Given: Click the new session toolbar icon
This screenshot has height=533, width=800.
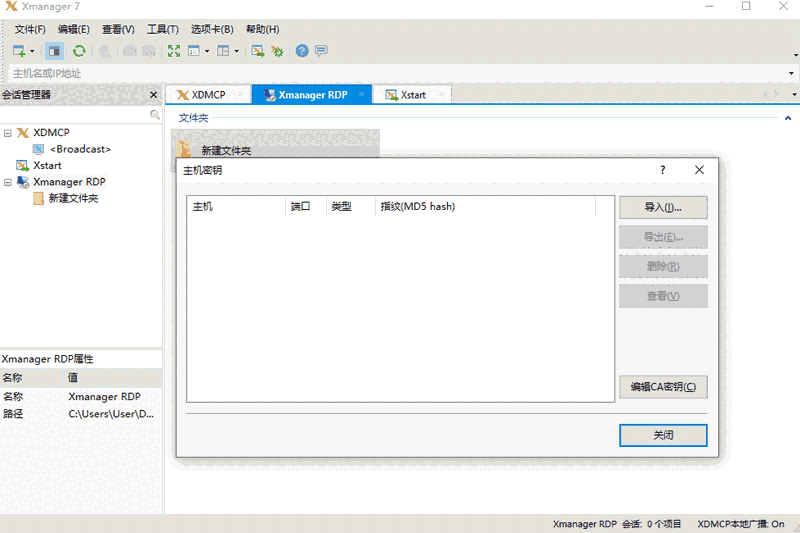Looking at the screenshot, I should pyautogui.click(x=20, y=51).
